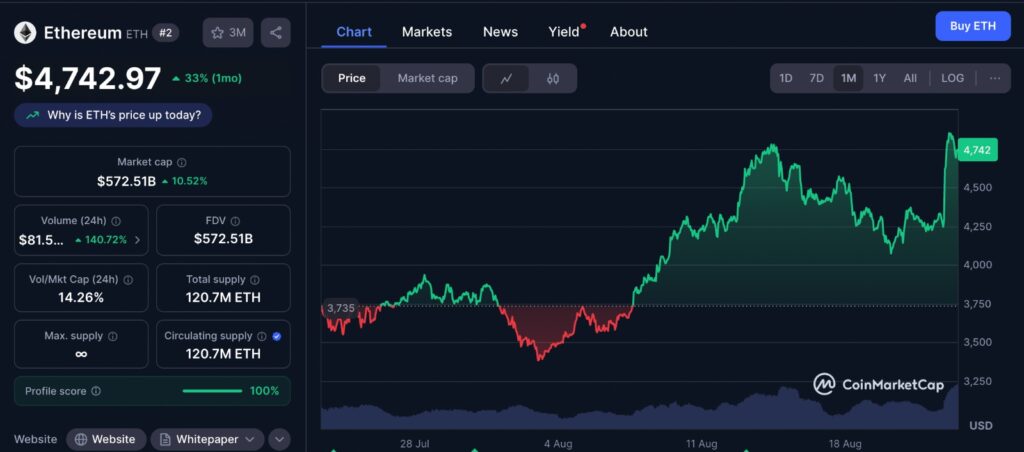Set chart range to 7D
Screen dimensions: 1024x452
tap(816, 78)
